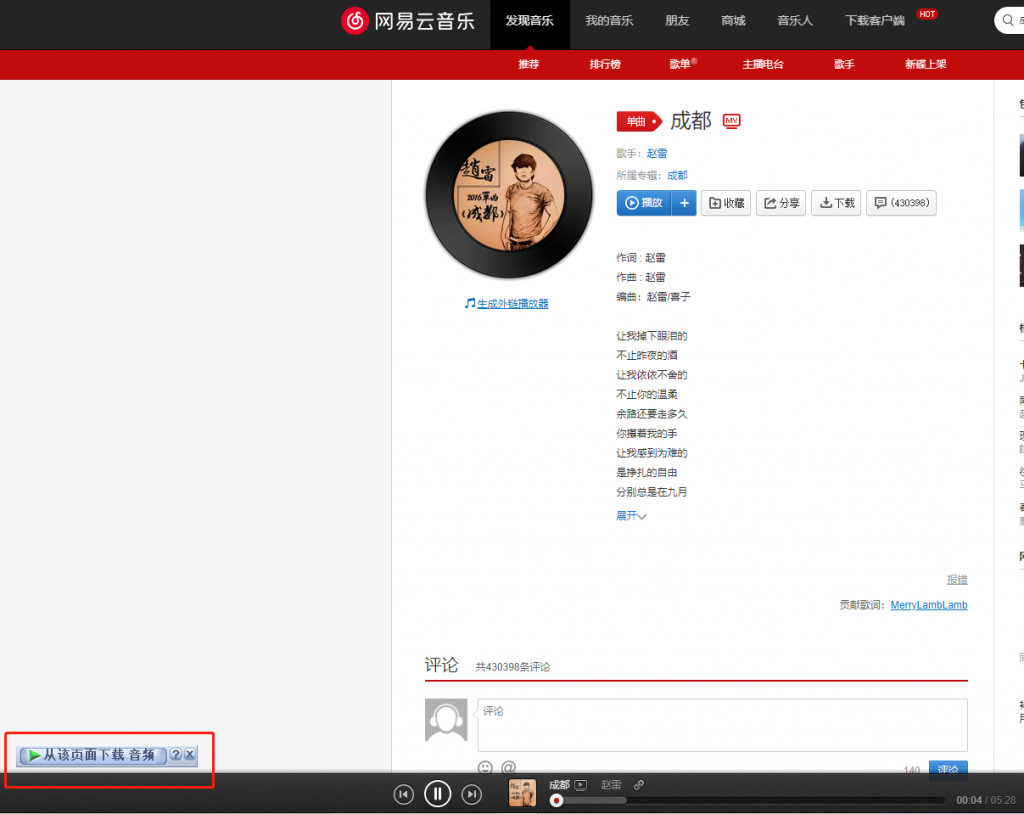Screen dimensions: 1024x814
Task: Click the link source icon in player bar
Action: [639, 785]
